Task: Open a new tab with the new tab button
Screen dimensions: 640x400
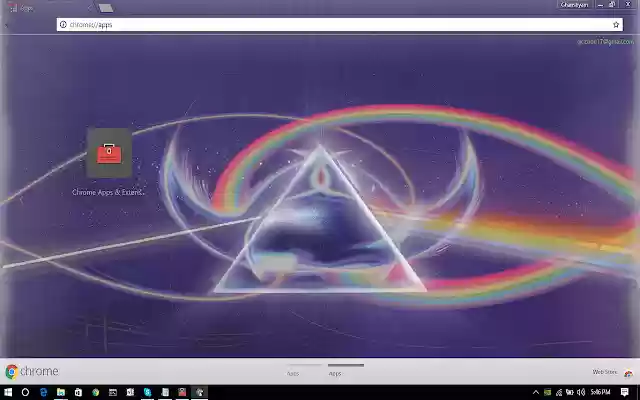Action: [106, 8]
